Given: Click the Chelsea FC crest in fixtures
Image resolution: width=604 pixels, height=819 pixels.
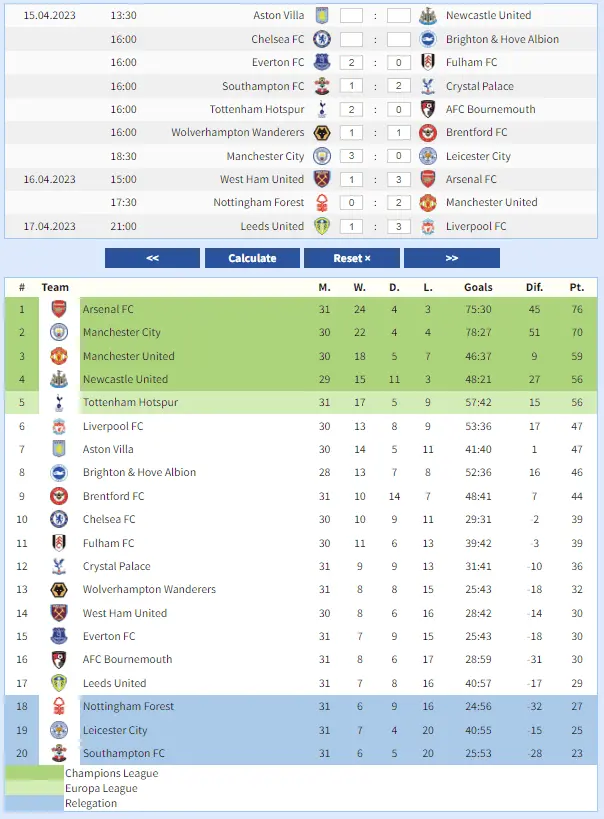Looking at the screenshot, I should pos(322,39).
